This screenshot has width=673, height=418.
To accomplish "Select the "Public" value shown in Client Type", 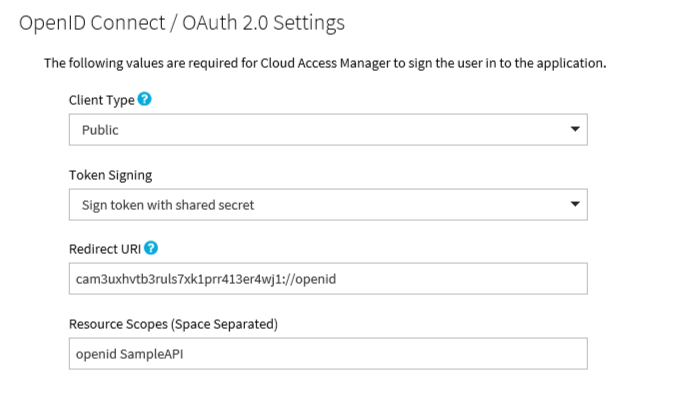I will 100,130.
